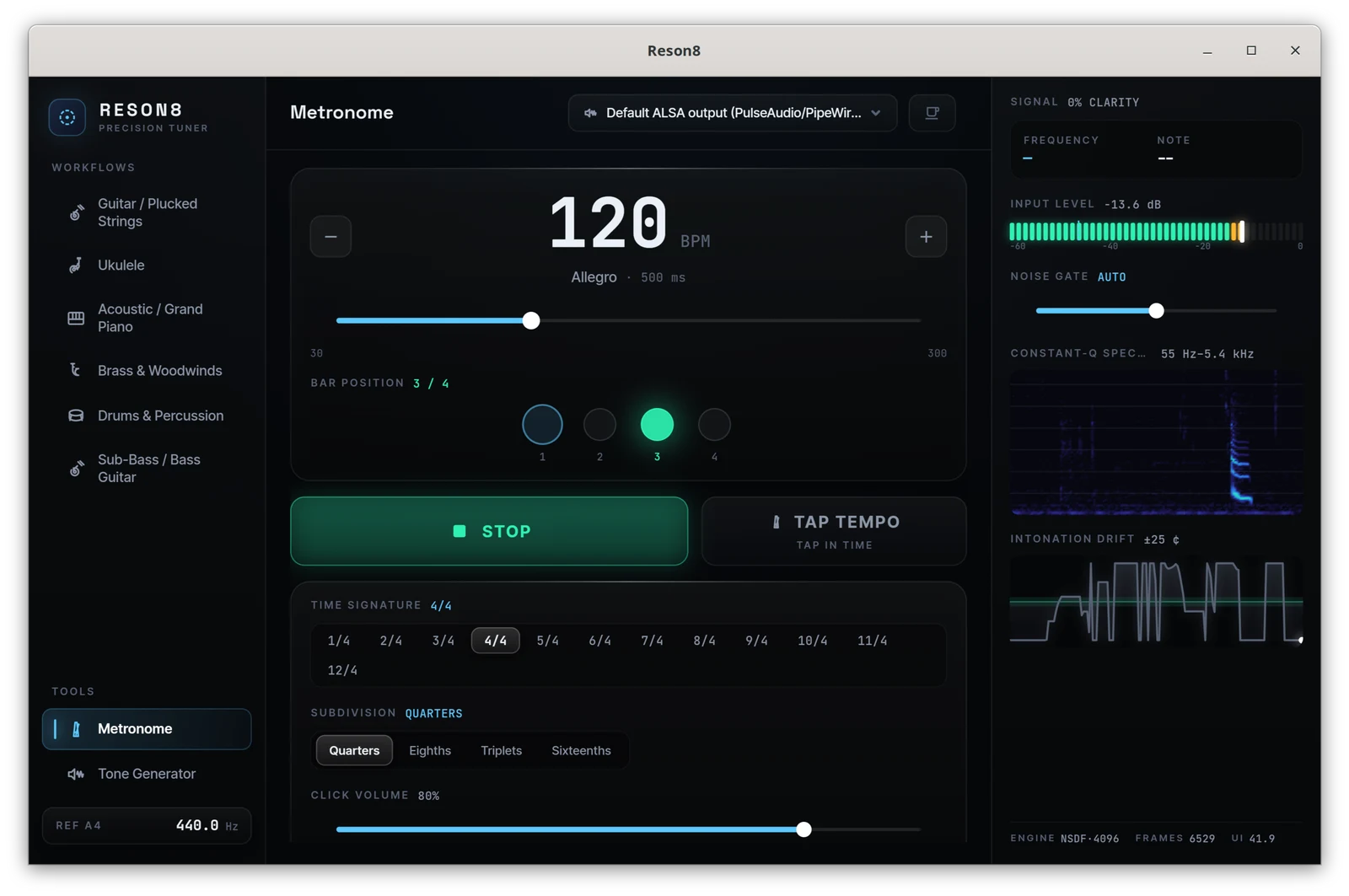Click the Reson8 logo icon

[67, 117]
